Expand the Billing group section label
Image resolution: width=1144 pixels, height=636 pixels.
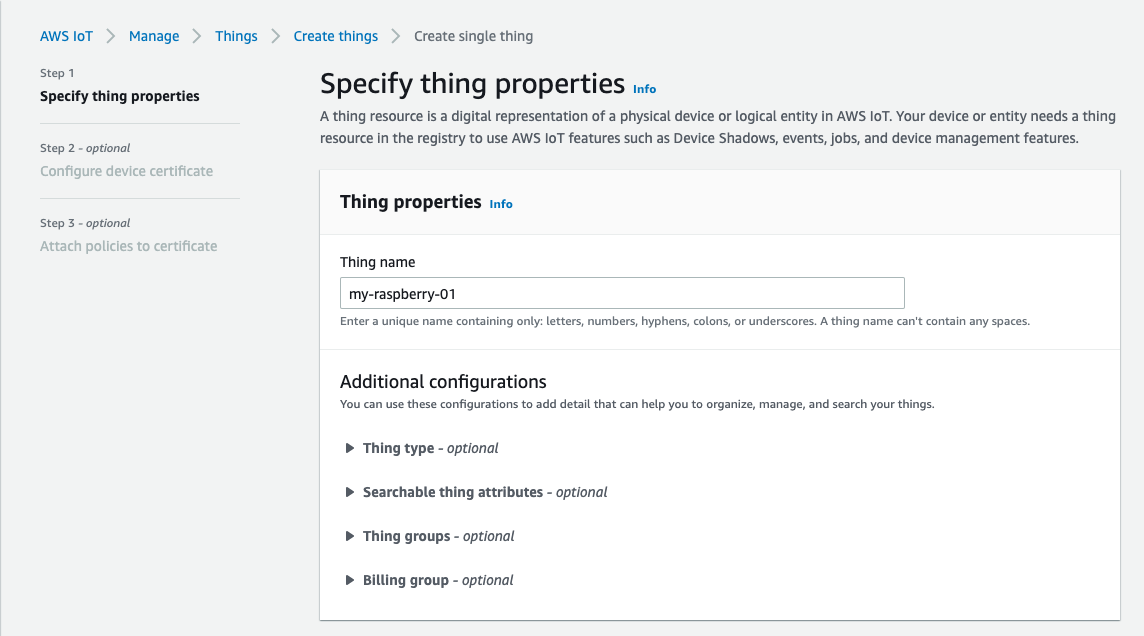coord(438,580)
